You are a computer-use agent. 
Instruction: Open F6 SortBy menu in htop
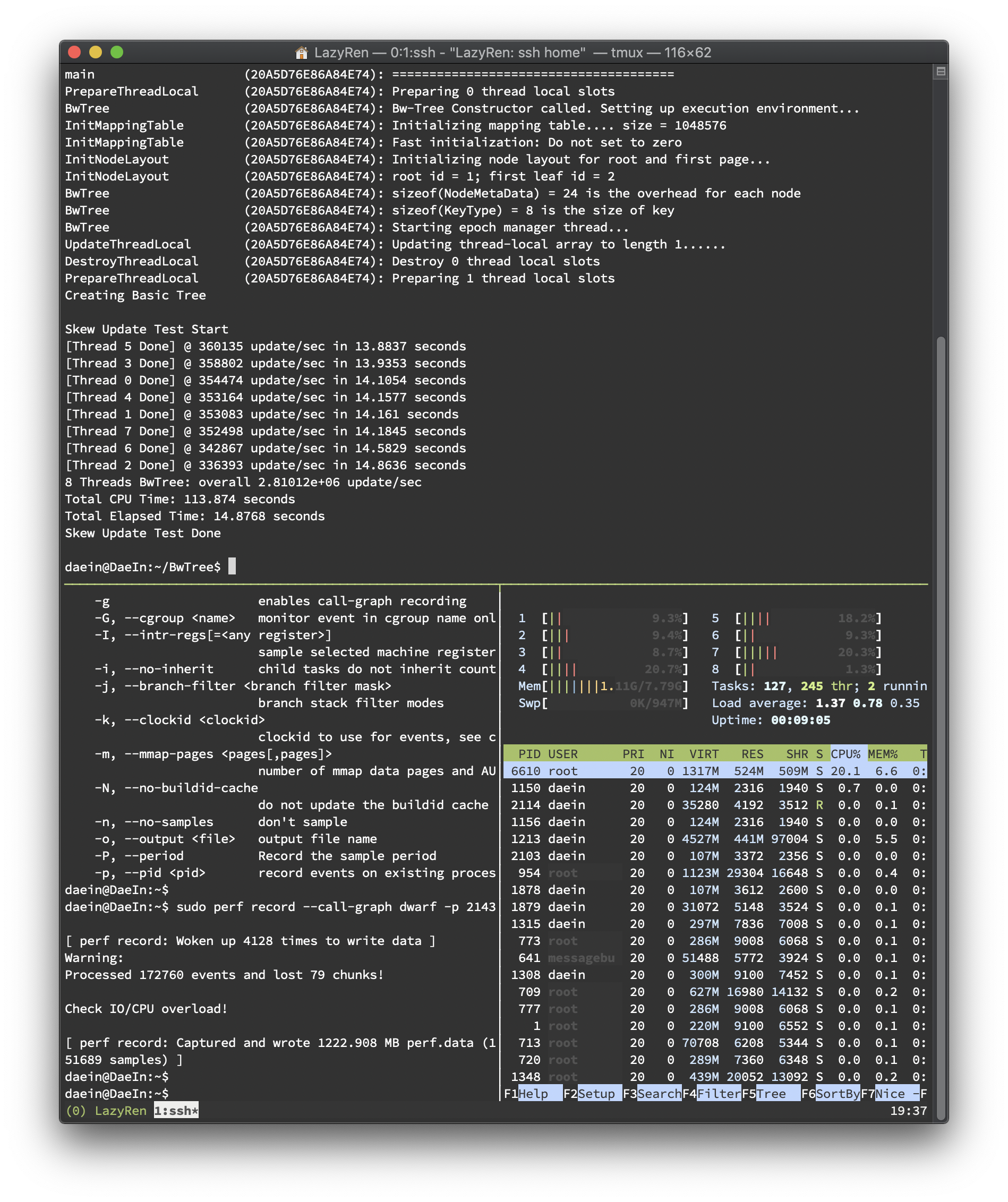point(831,1094)
